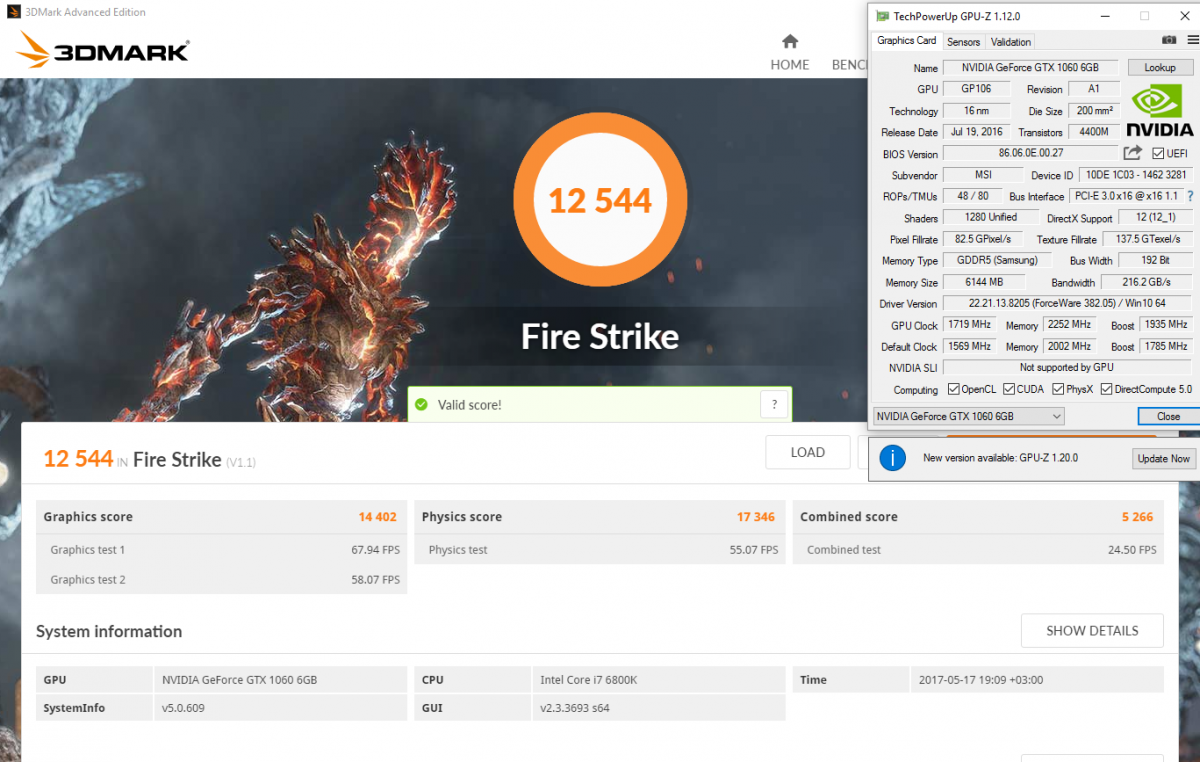Take a GPU-Z screenshot with camera icon

click(x=1168, y=41)
